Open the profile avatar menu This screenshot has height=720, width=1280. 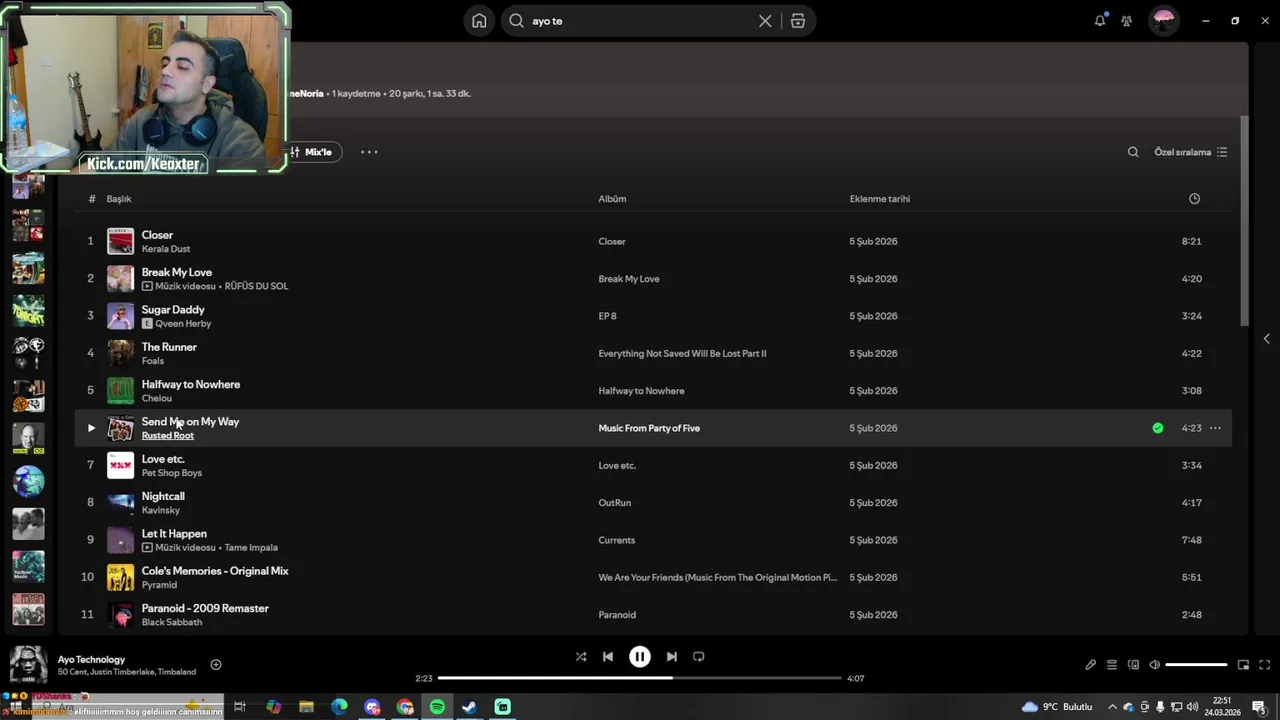pos(1164,21)
